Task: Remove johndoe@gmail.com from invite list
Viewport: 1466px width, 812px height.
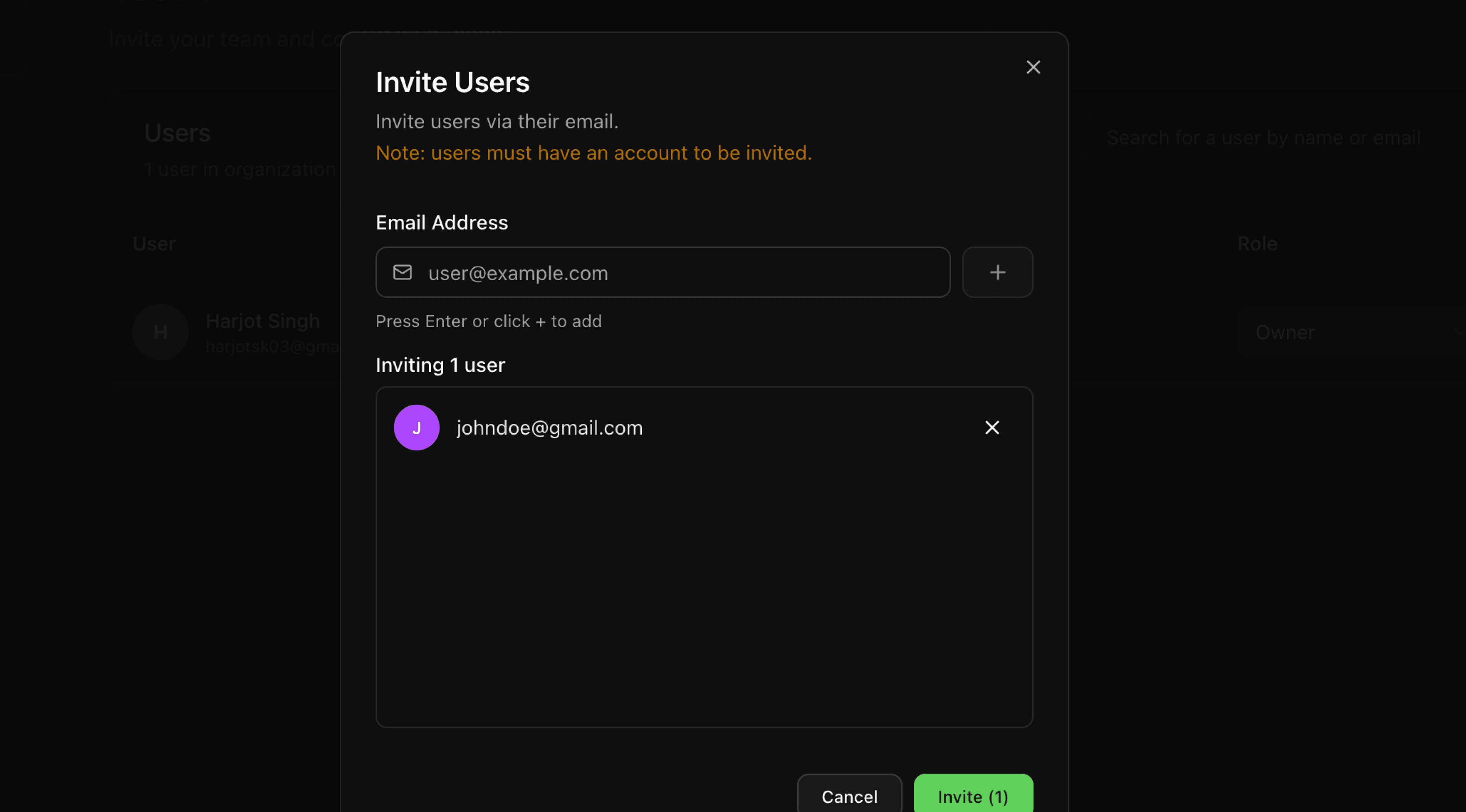Action: (x=992, y=427)
